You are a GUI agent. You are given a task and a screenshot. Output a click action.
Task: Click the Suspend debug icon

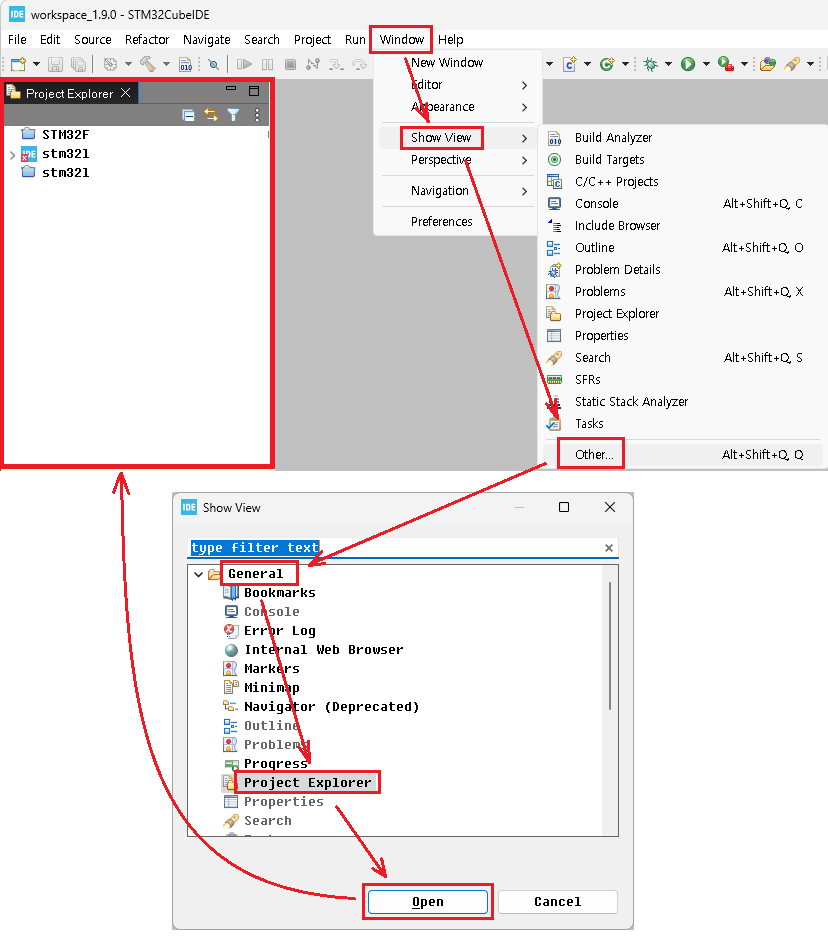267,64
